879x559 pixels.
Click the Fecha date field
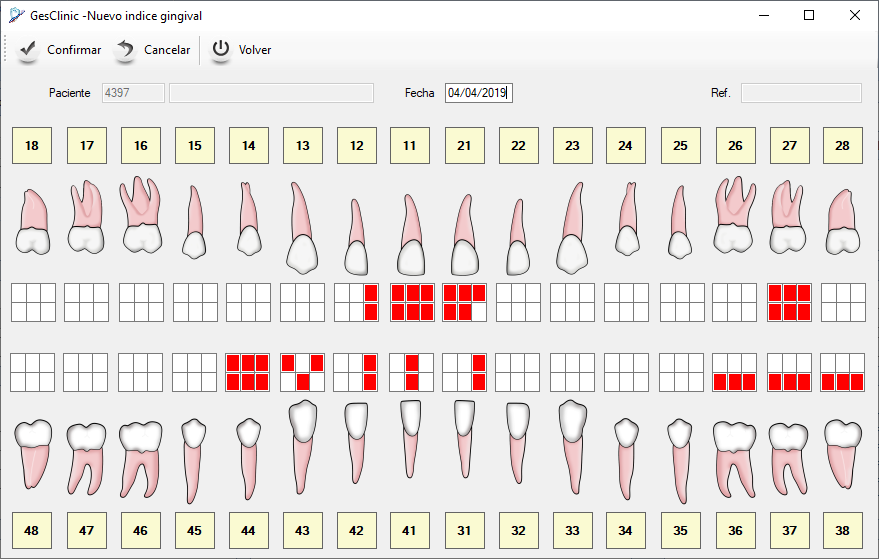click(479, 93)
